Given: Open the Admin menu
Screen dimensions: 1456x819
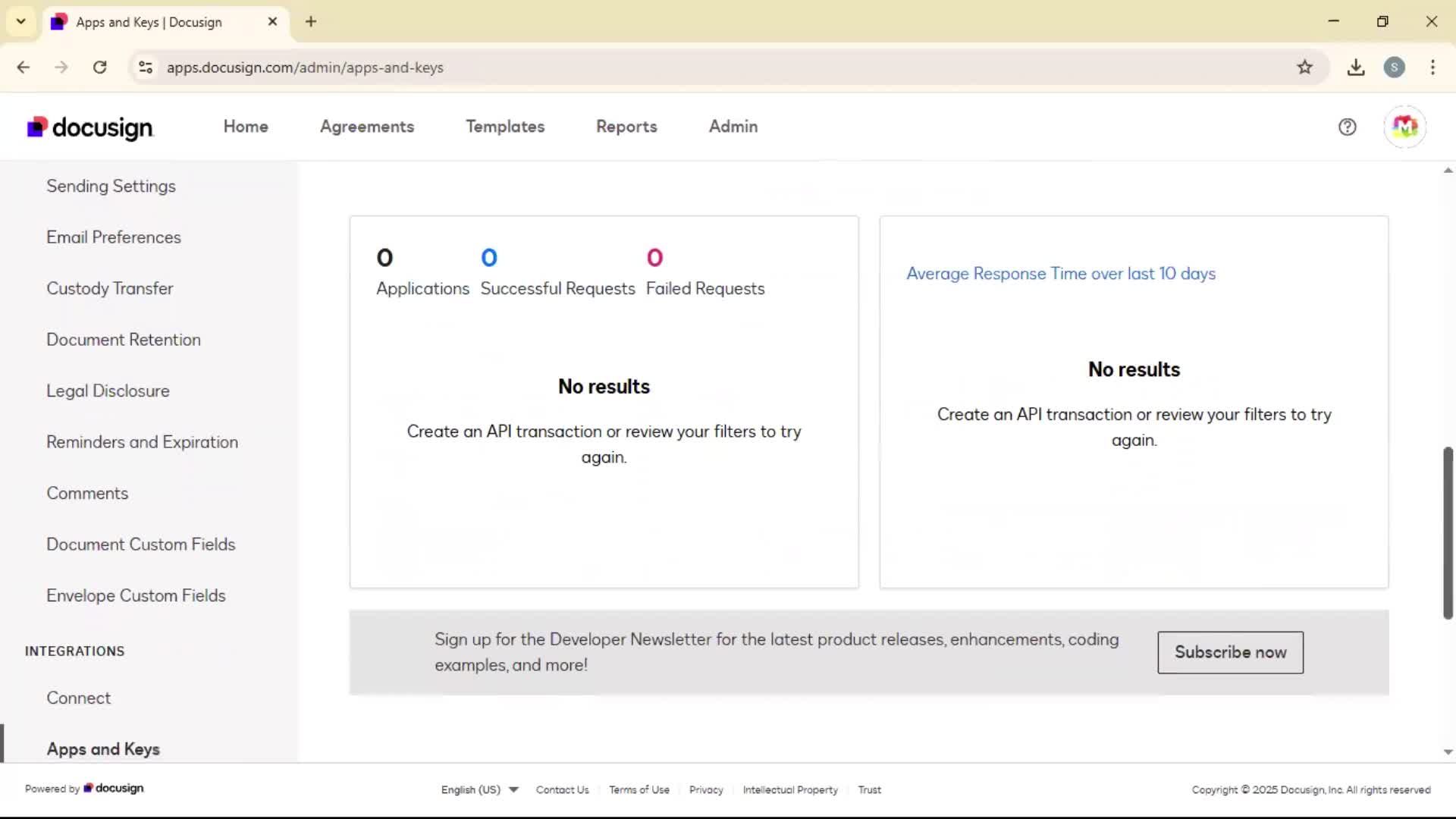Looking at the screenshot, I should [x=733, y=127].
